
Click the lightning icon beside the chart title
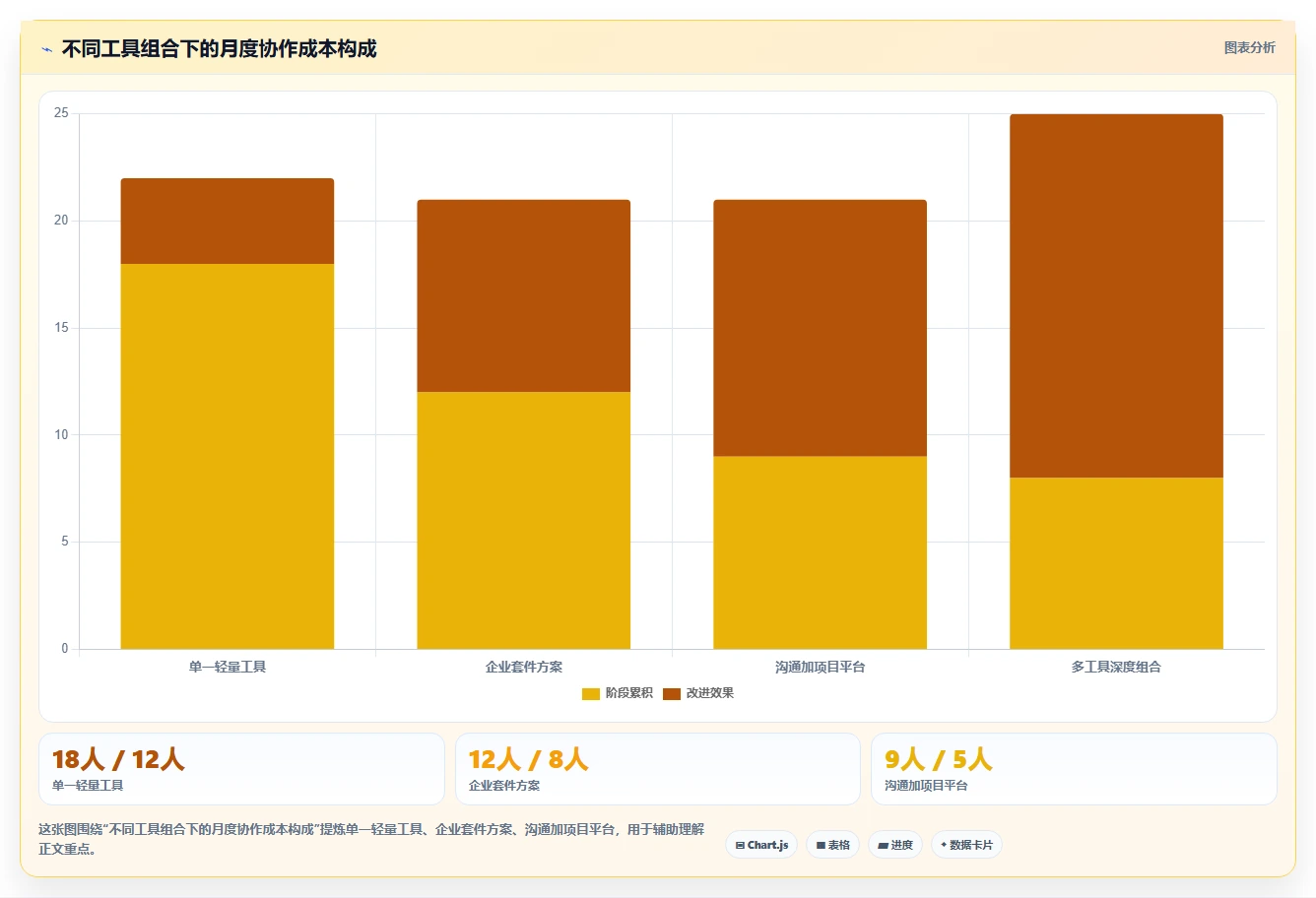[46, 49]
